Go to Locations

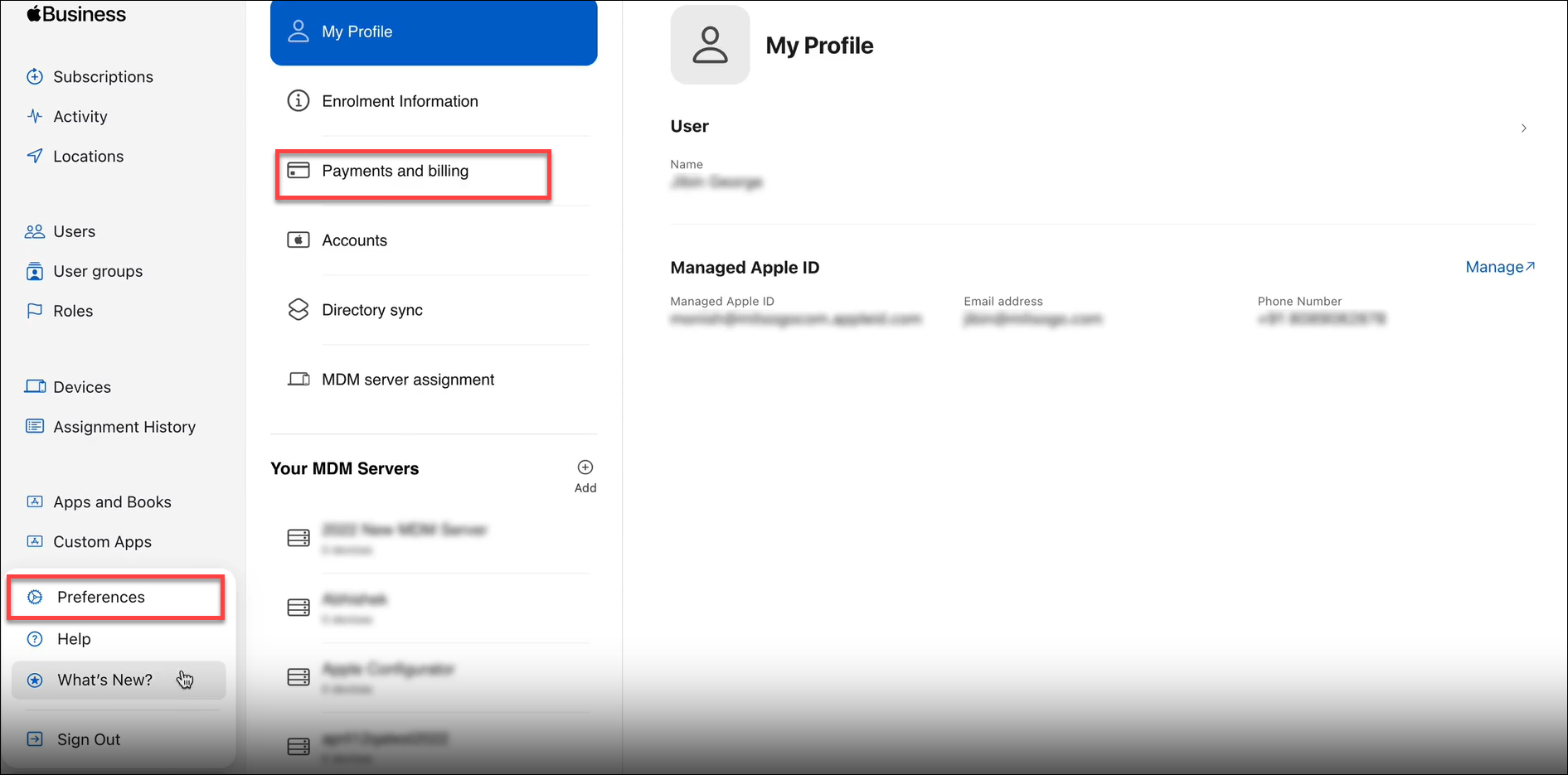click(89, 156)
